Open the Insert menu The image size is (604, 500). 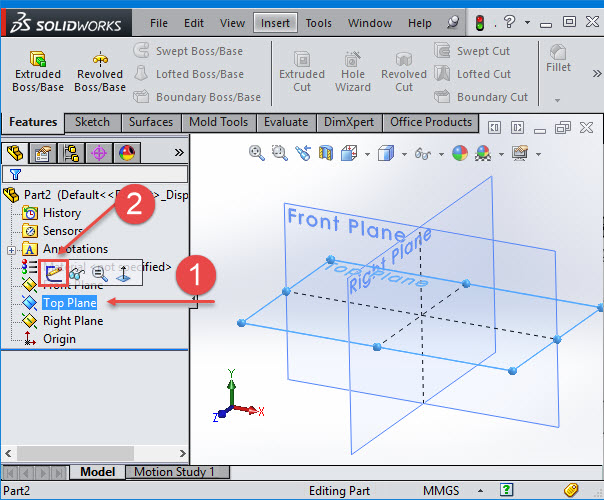(275, 23)
